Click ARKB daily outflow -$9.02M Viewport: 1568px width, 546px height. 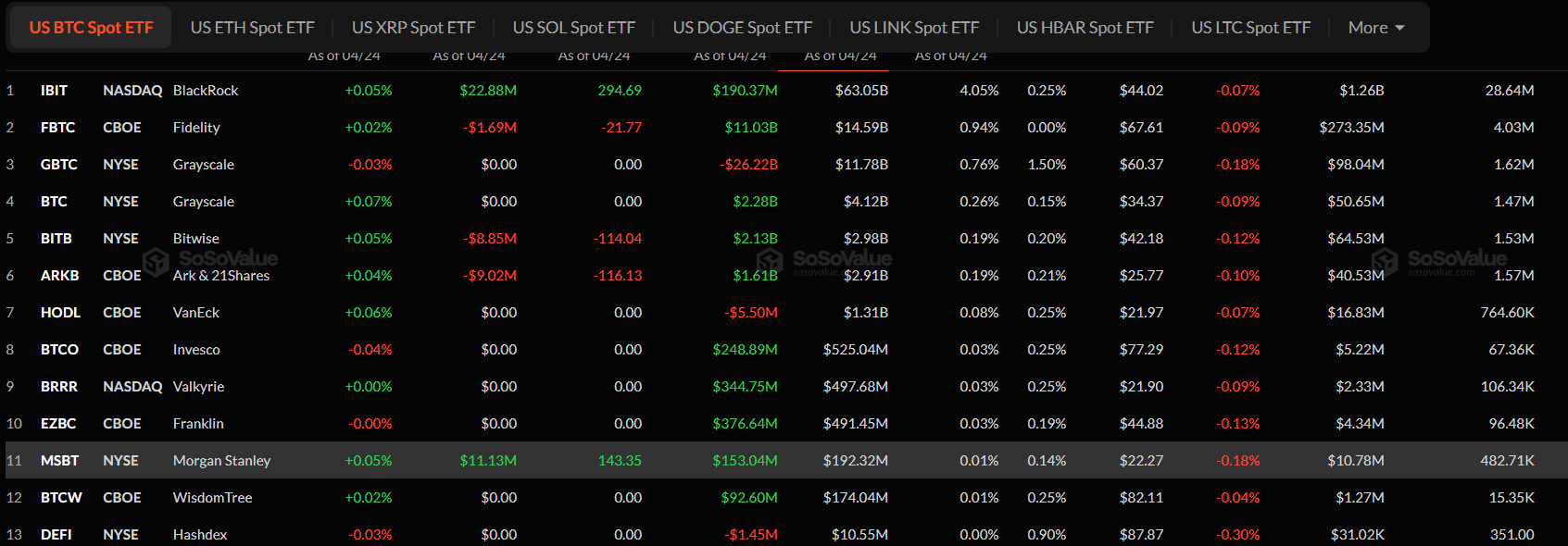coord(490,276)
